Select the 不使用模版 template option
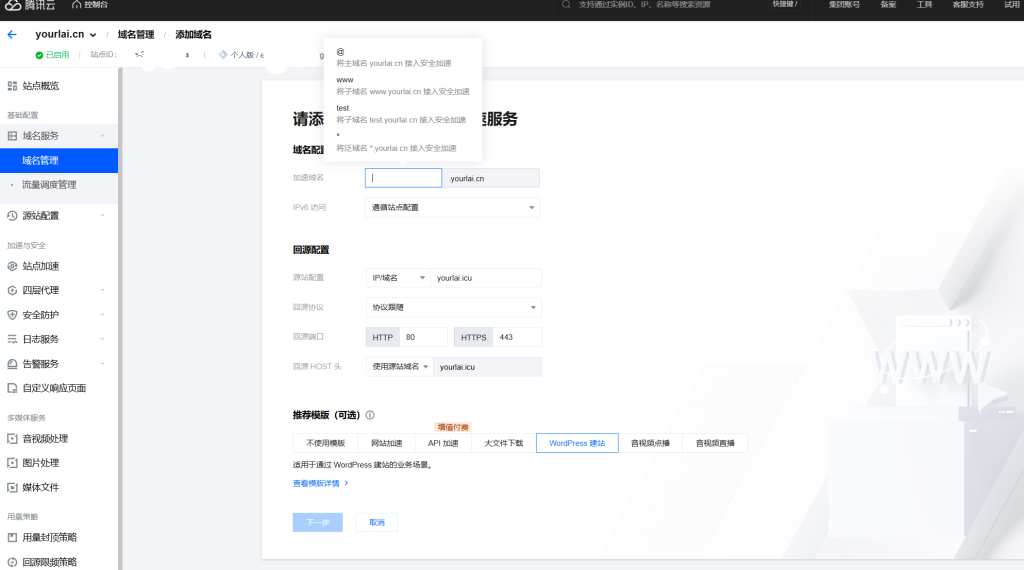Screen dimensions: 1024x570 tap(324, 443)
